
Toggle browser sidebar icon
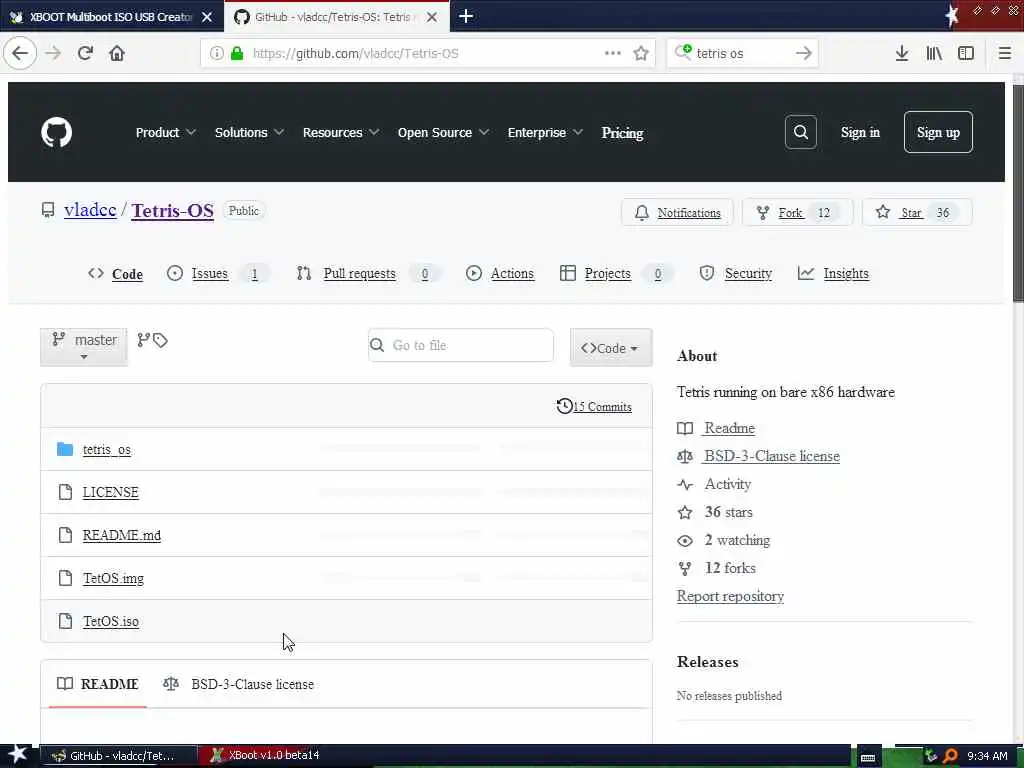[x=966, y=54]
